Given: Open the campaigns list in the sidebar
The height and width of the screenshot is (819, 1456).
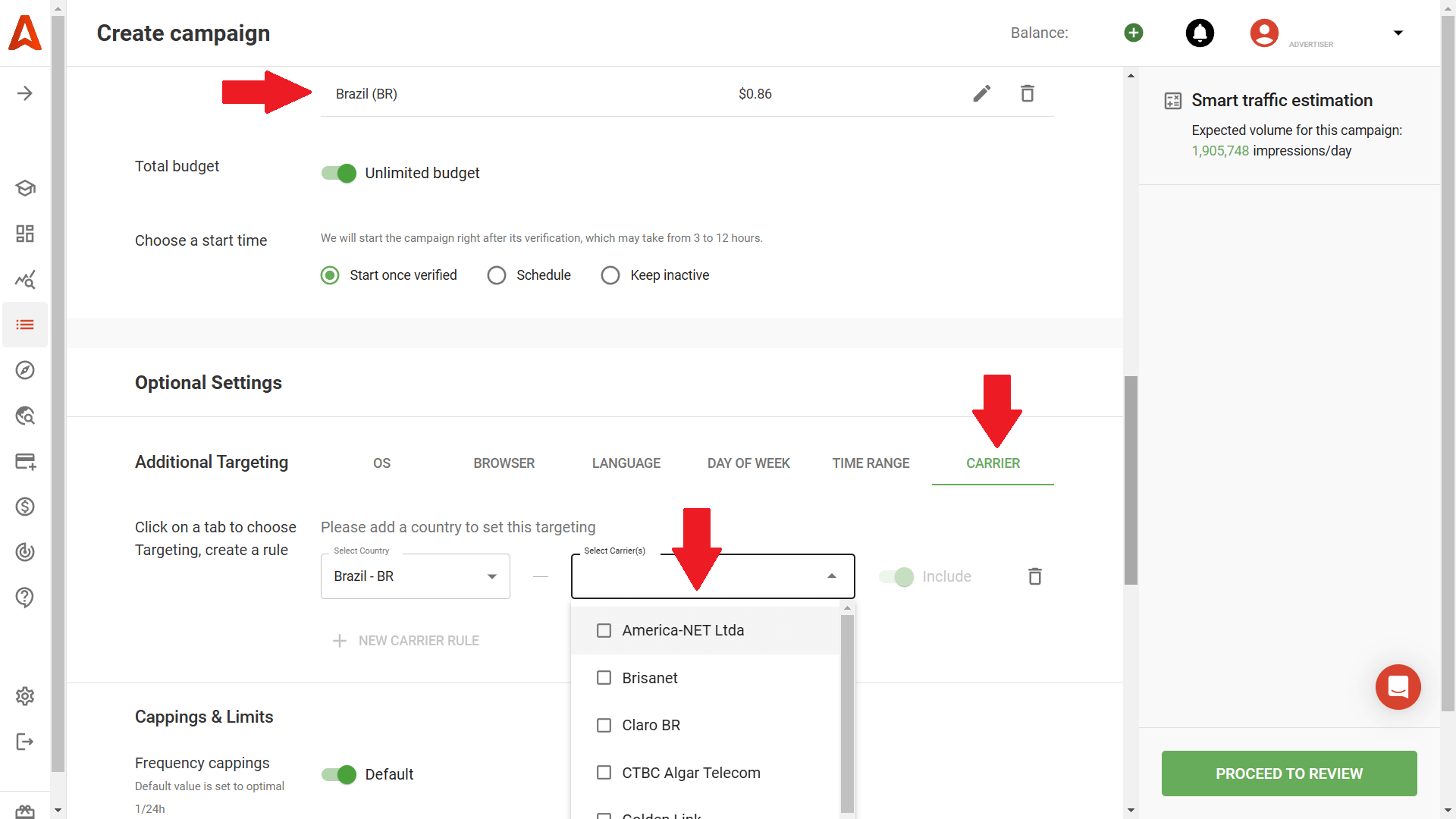Looking at the screenshot, I should click(25, 325).
